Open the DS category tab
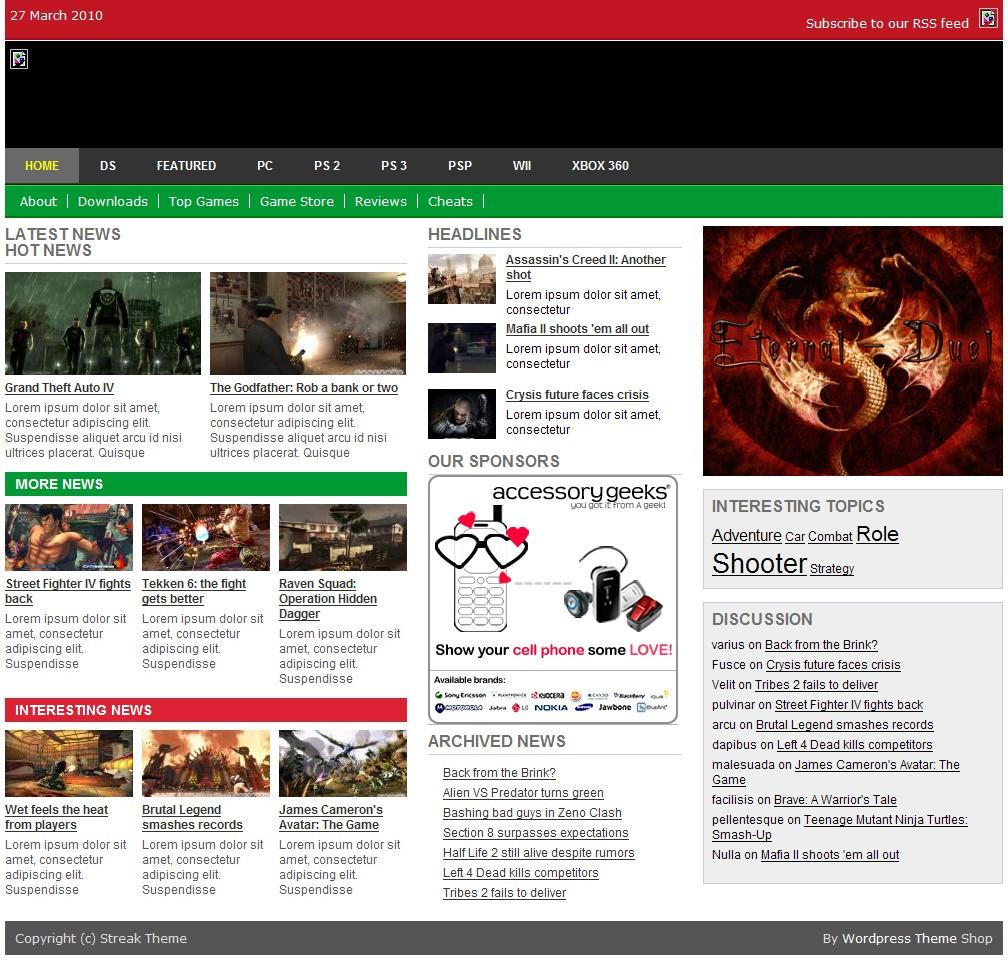The height and width of the screenshot is (960, 1008). click(x=108, y=166)
